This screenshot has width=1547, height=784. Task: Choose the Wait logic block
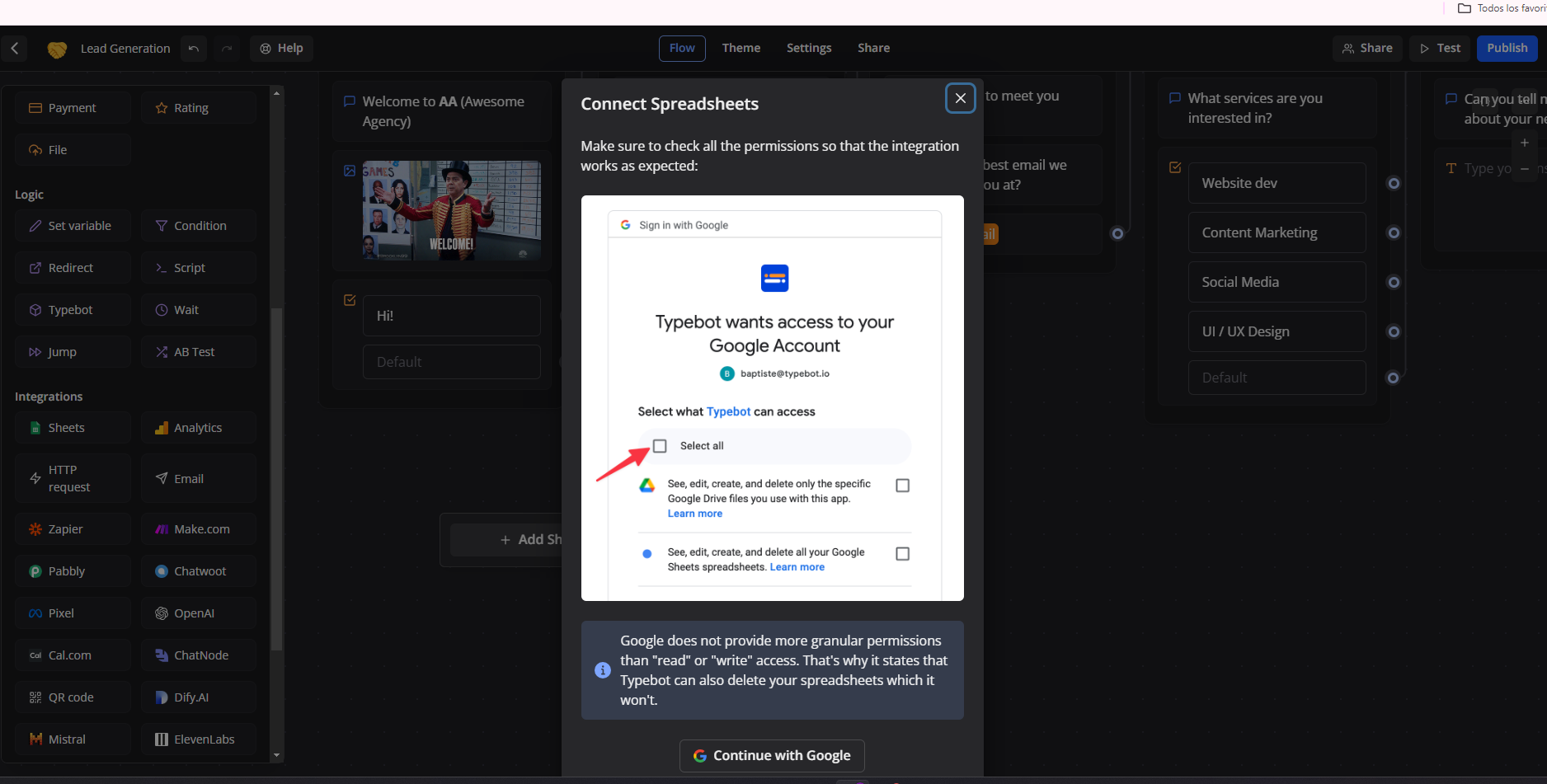[198, 310]
